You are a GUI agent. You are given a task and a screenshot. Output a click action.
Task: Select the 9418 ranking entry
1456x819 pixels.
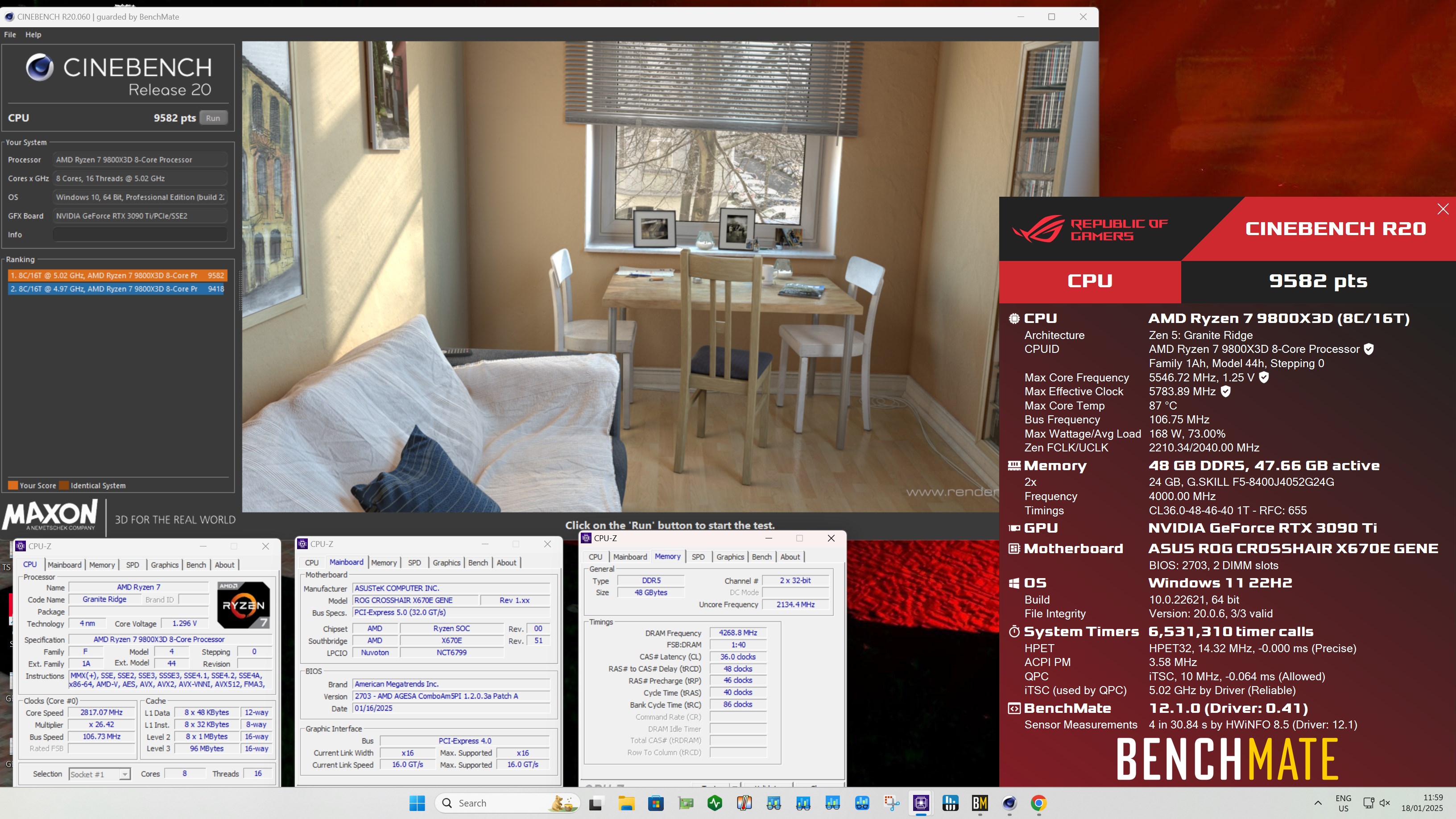(x=118, y=289)
